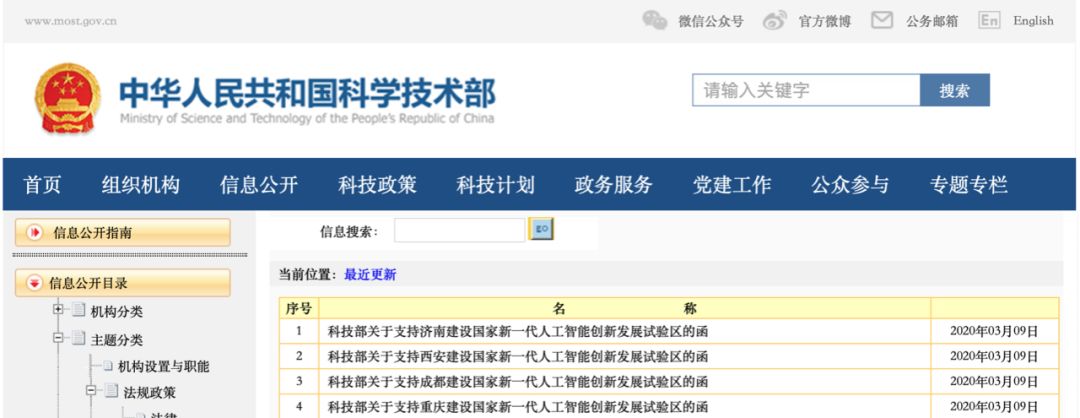This screenshot has width=1080, height=418.
Task: Click the date in row 2
Action: point(994,356)
